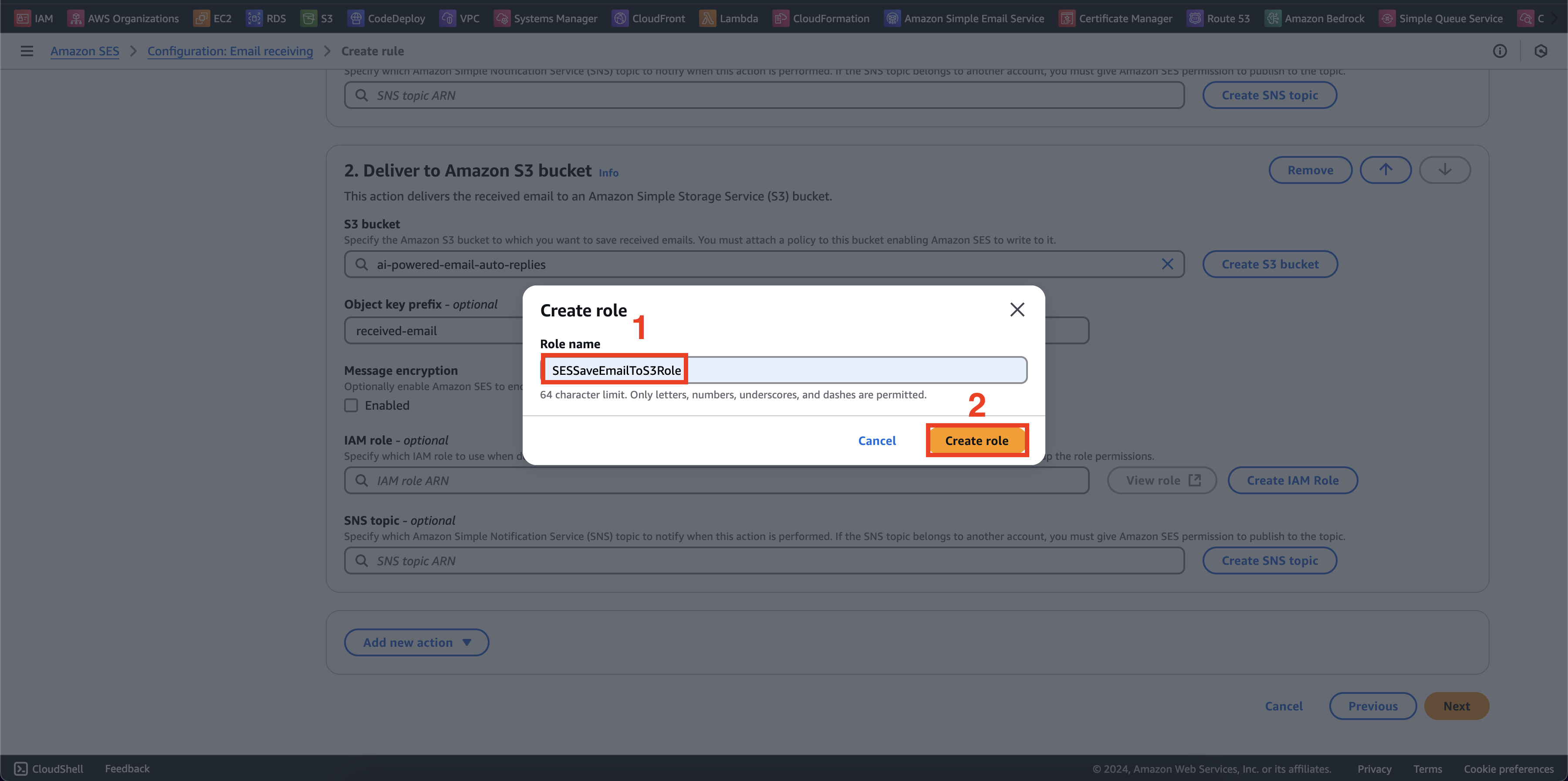Viewport: 1568px width, 781px height.
Task: Open Feedback link in footer
Action: [x=127, y=769]
